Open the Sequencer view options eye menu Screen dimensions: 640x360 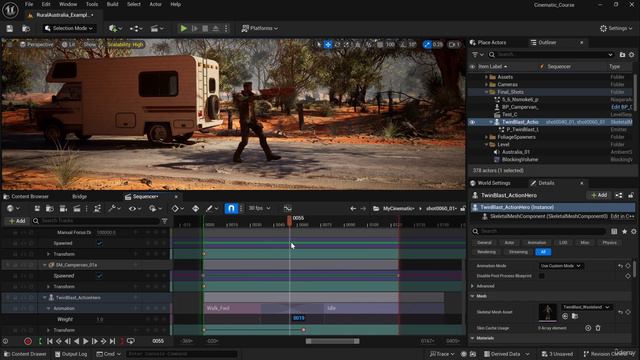click(134, 209)
